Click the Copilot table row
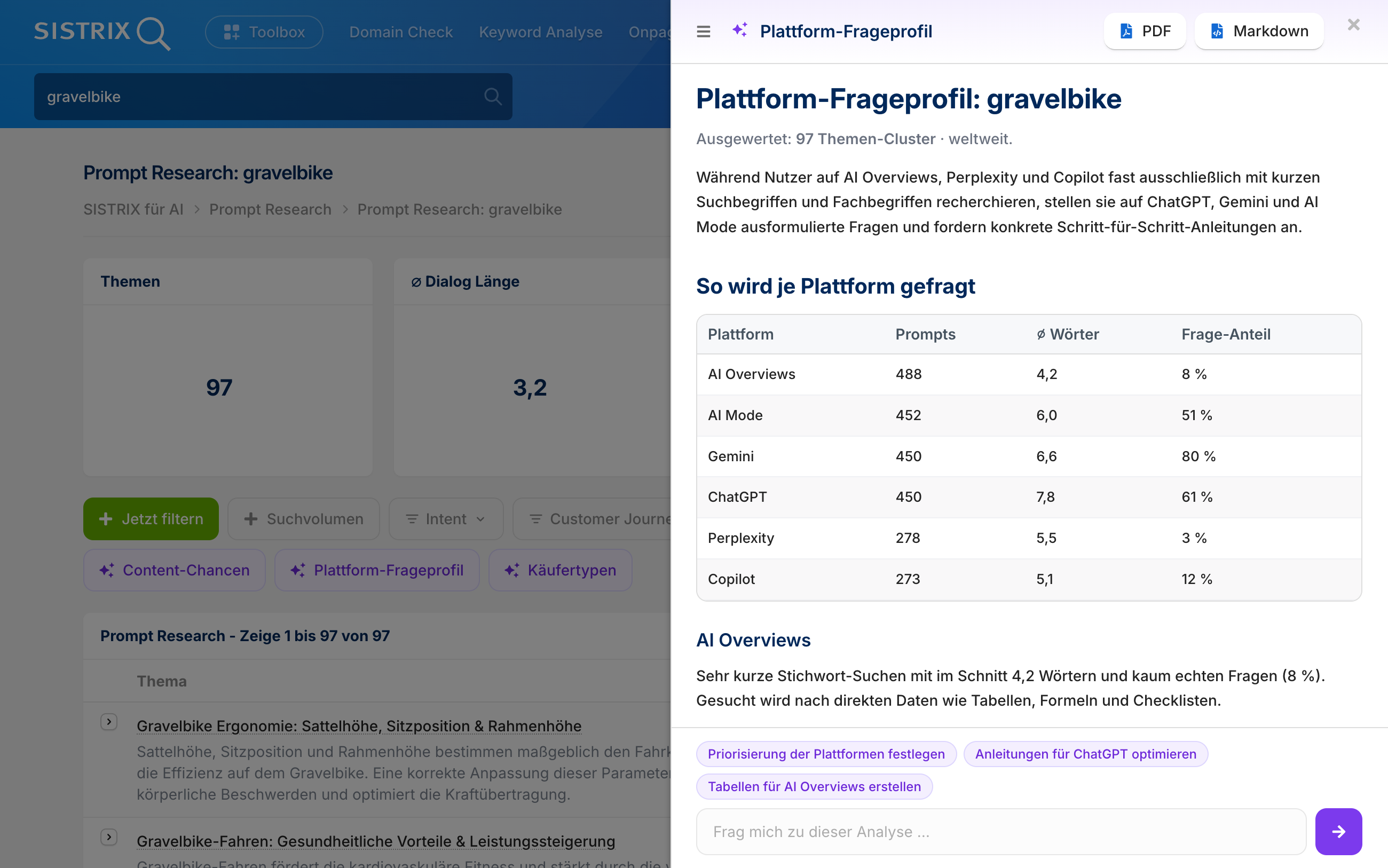 pyautogui.click(x=1029, y=579)
